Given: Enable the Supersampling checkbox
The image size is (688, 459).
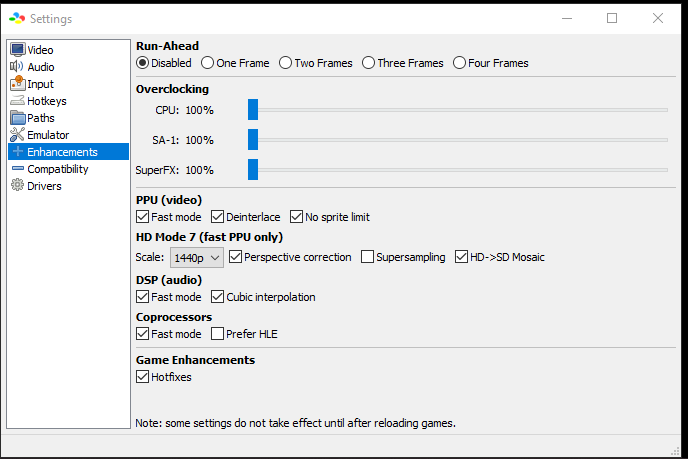Looking at the screenshot, I should click(x=367, y=257).
